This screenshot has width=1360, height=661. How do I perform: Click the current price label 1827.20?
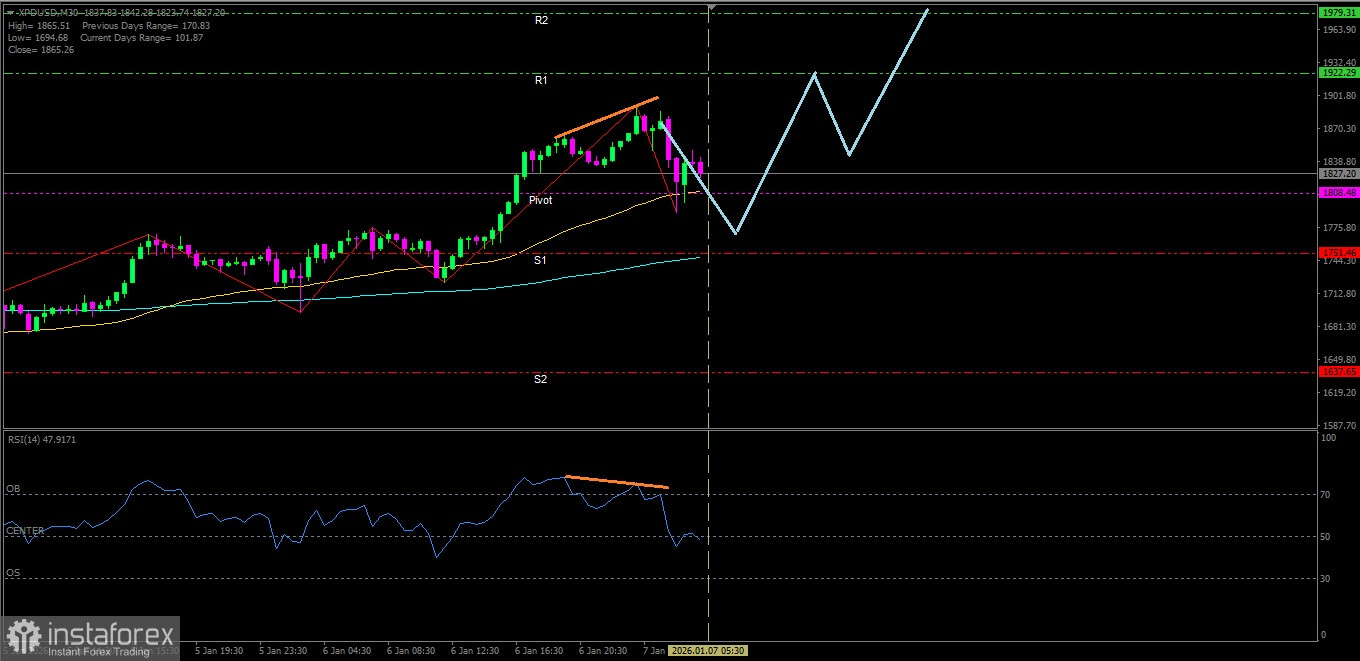click(x=1337, y=173)
